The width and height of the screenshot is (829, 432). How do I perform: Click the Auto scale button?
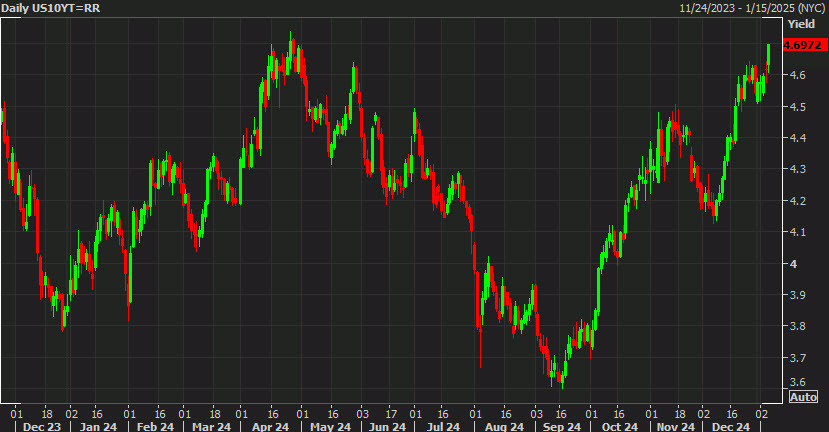coord(803,397)
